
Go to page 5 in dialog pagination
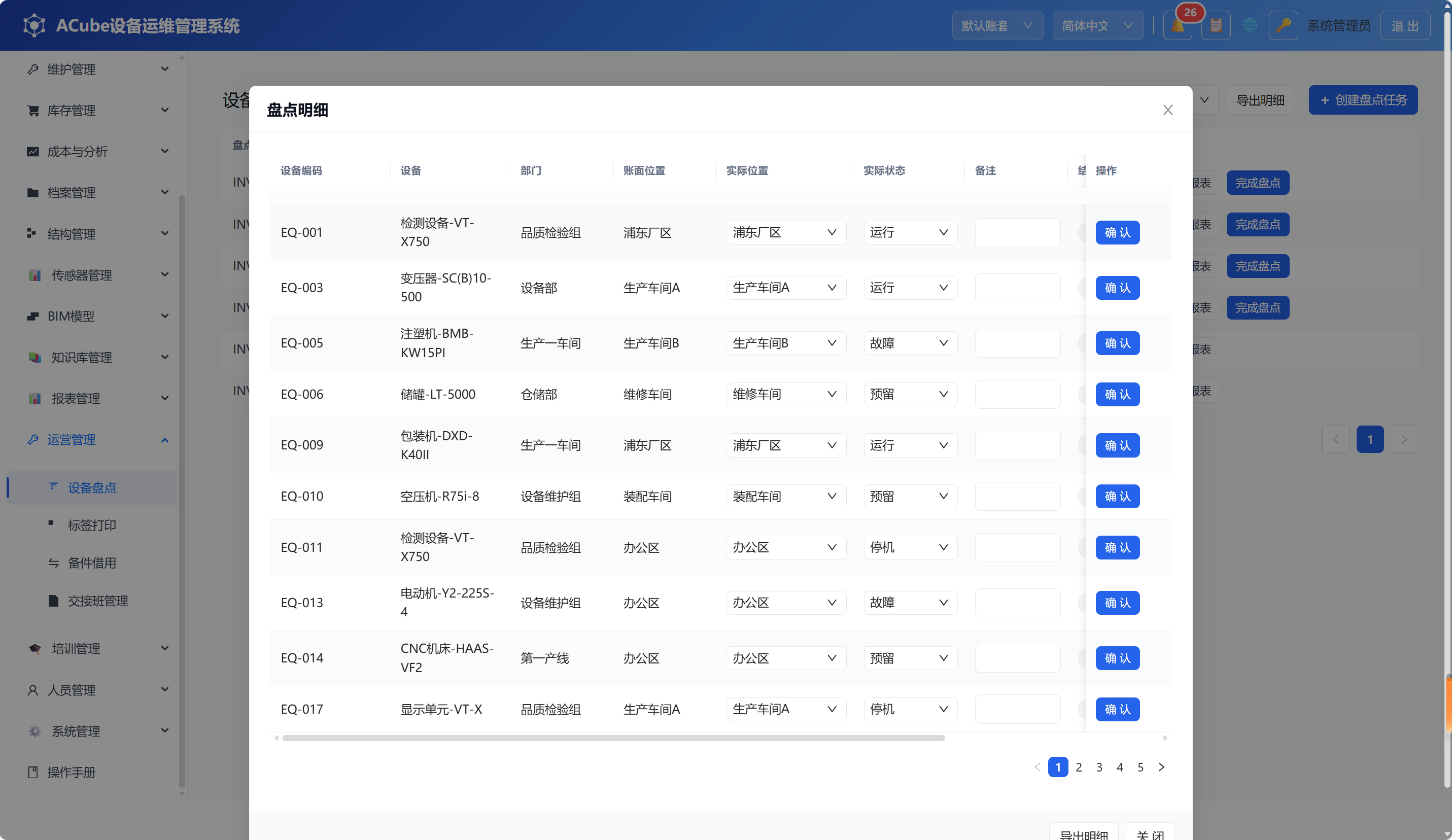tap(1140, 767)
